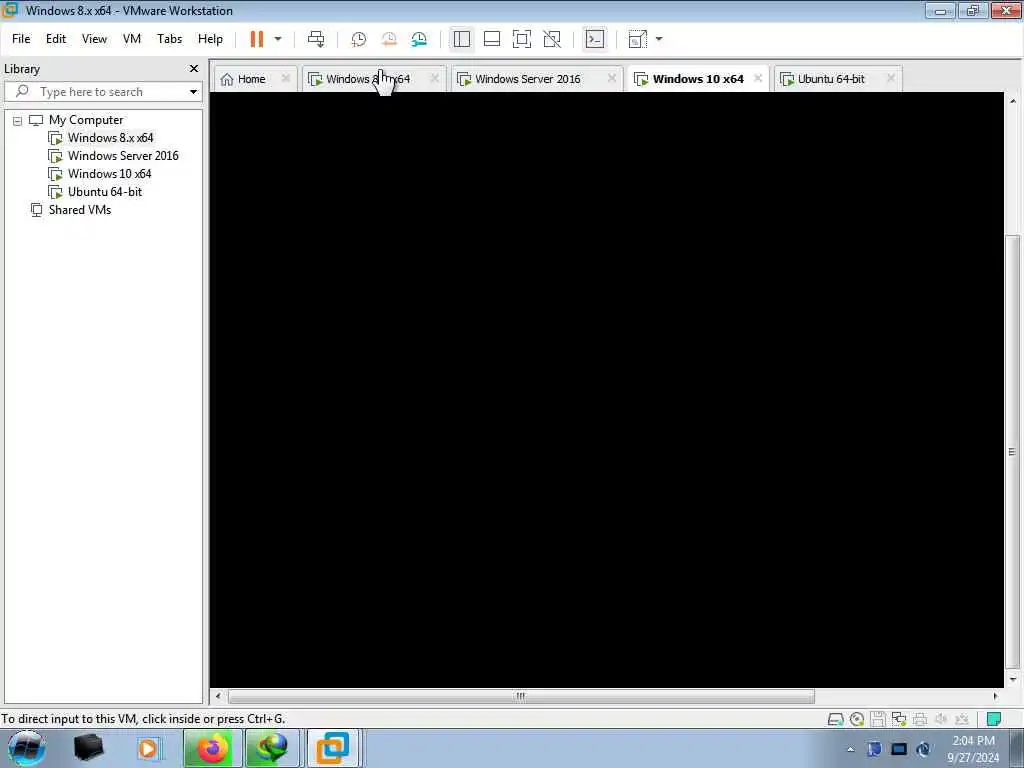Select Shared VMs in the library
This screenshot has height=768, width=1024.
tap(80, 210)
